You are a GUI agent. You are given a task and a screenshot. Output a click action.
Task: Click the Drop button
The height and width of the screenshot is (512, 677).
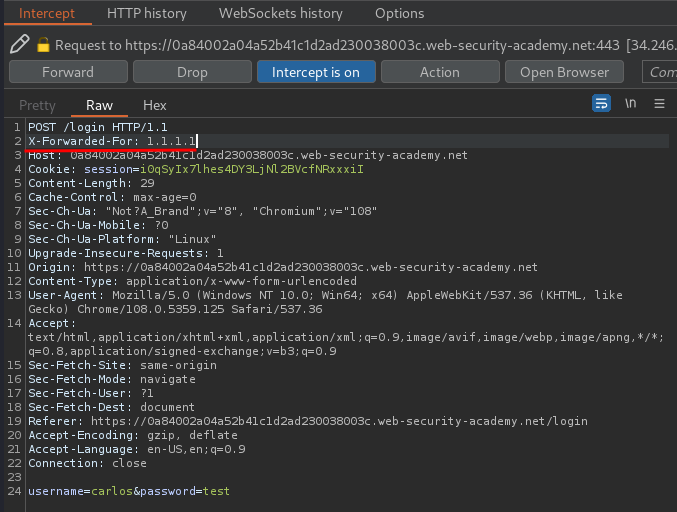pyautogui.click(x=192, y=72)
